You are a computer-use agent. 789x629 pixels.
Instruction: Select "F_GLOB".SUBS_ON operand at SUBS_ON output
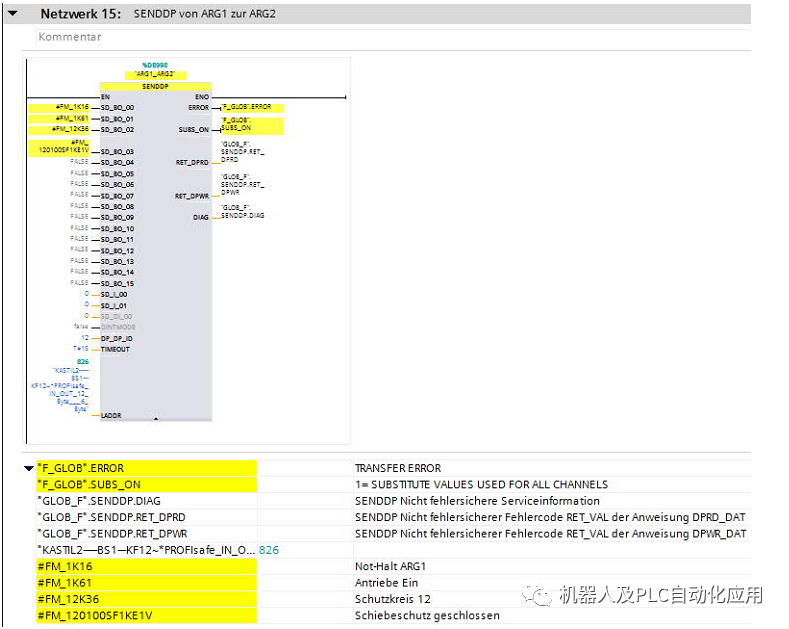click(x=252, y=126)
